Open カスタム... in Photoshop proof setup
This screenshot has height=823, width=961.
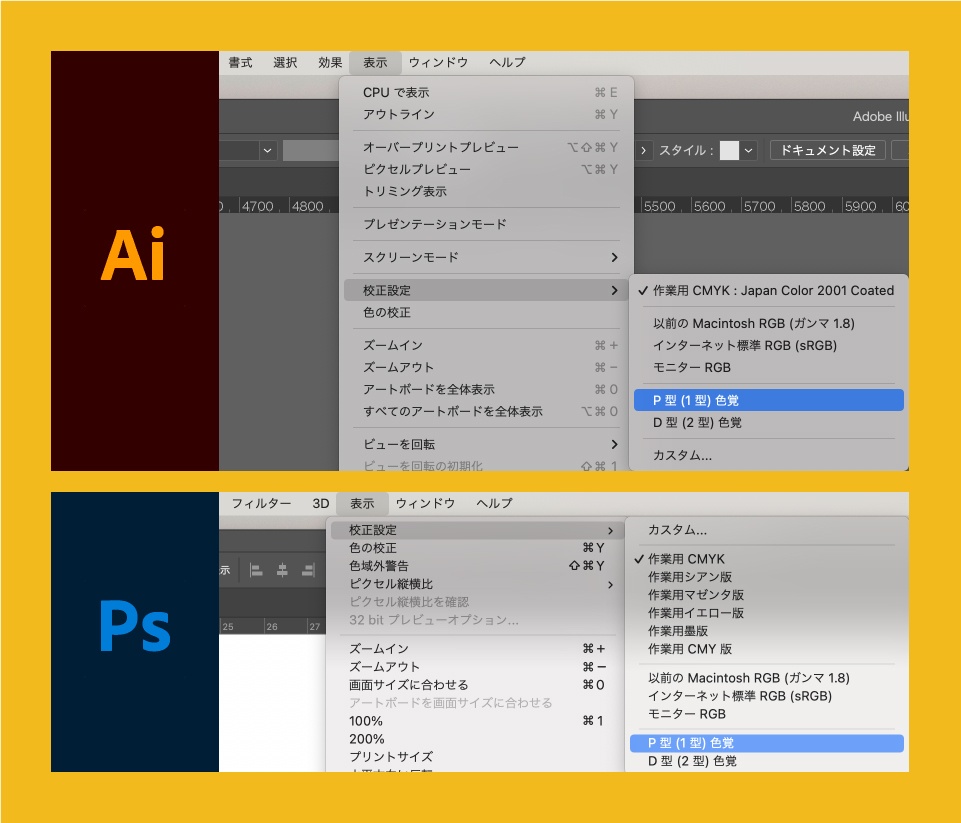click(767, 531)
